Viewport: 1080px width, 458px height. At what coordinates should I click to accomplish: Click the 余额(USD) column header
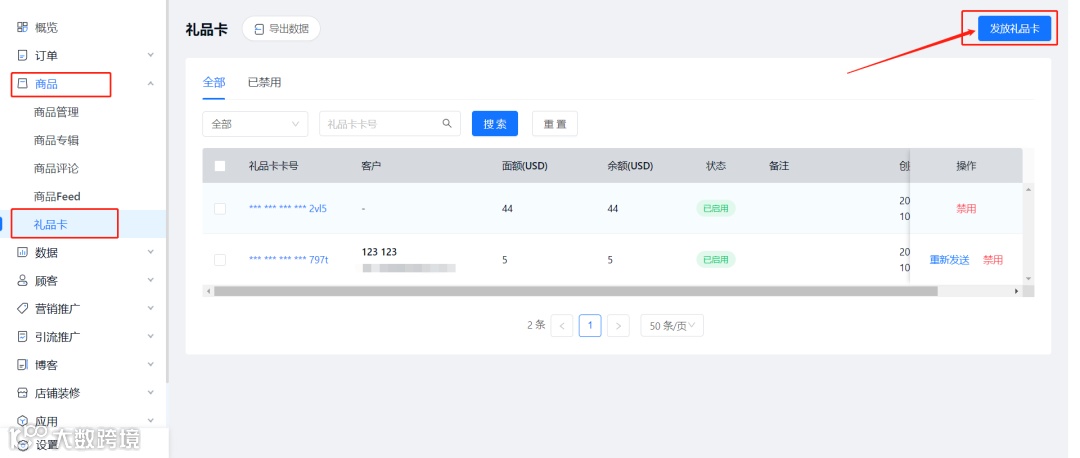(630, 166)
